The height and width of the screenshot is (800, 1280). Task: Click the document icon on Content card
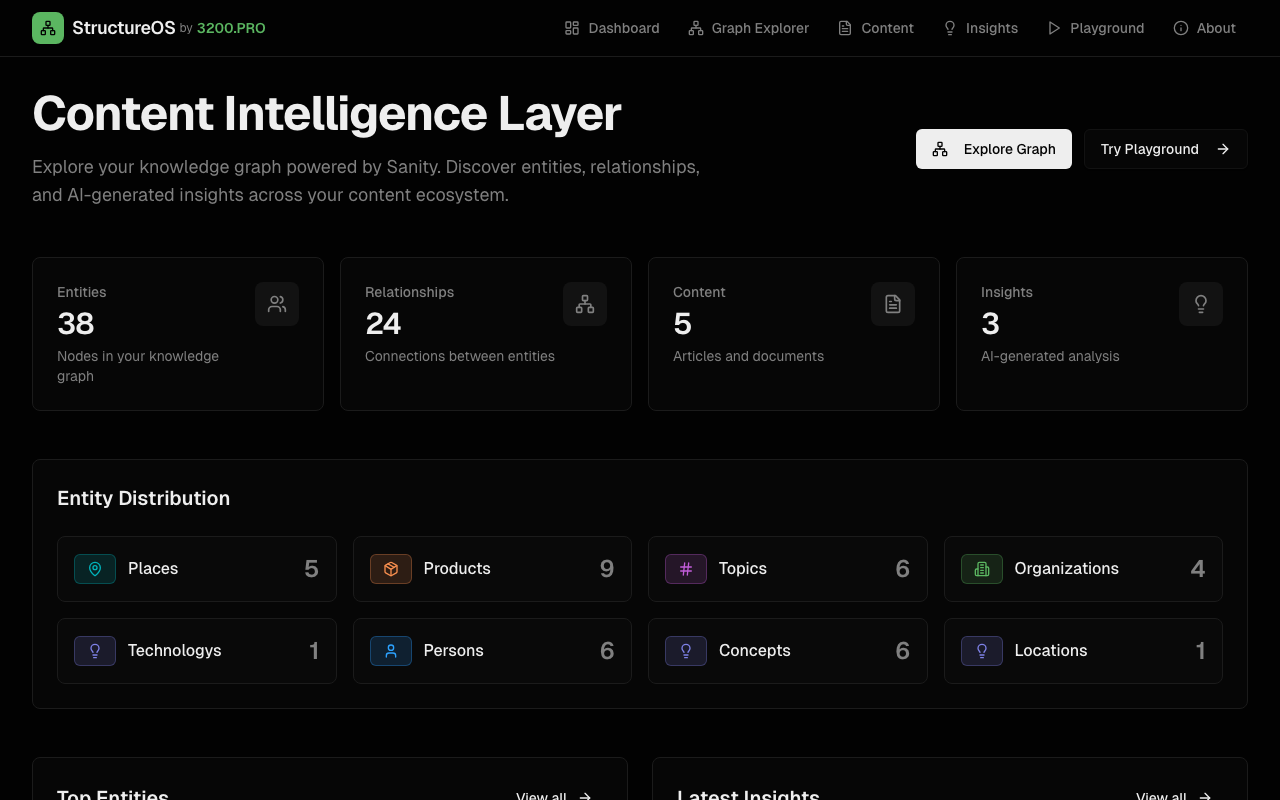(893, 304)
